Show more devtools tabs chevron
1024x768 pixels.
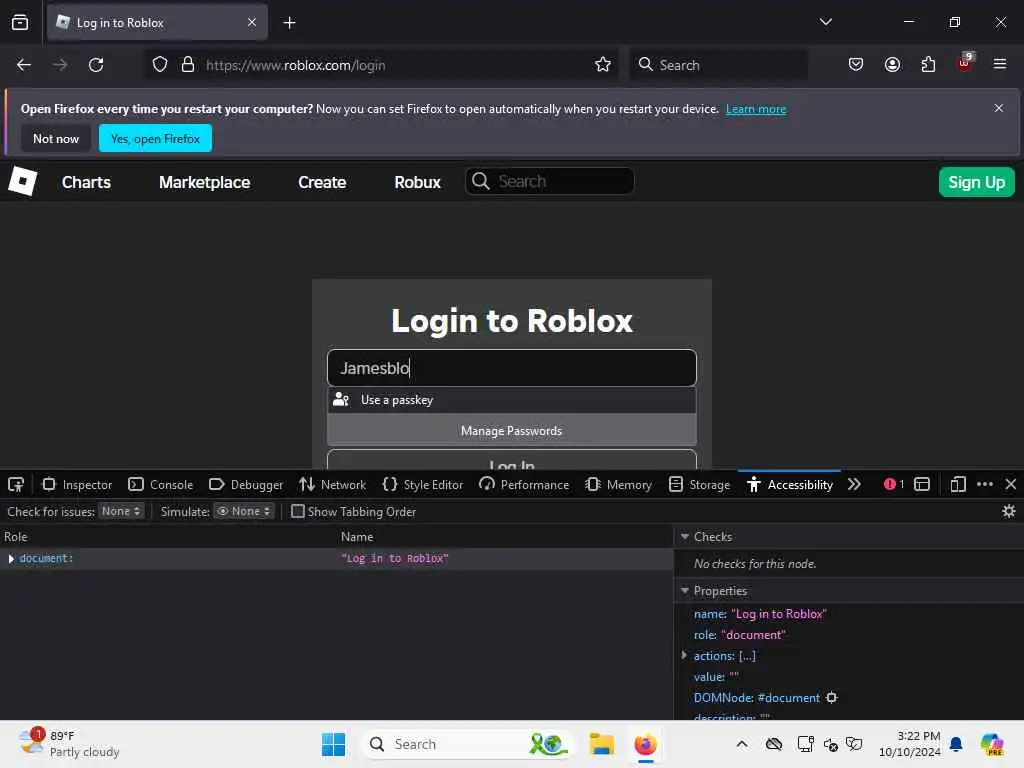[x=854, y=485]
